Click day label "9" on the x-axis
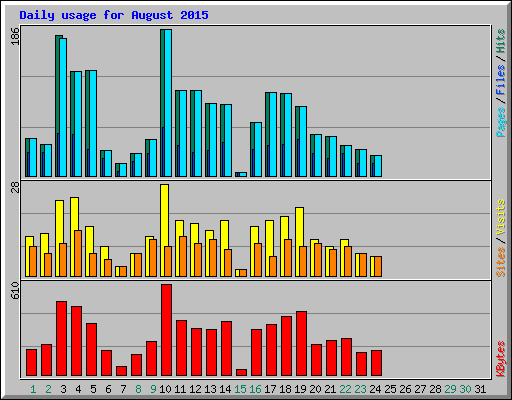This screenshot has height=400, width=512. tap(153, 389)
